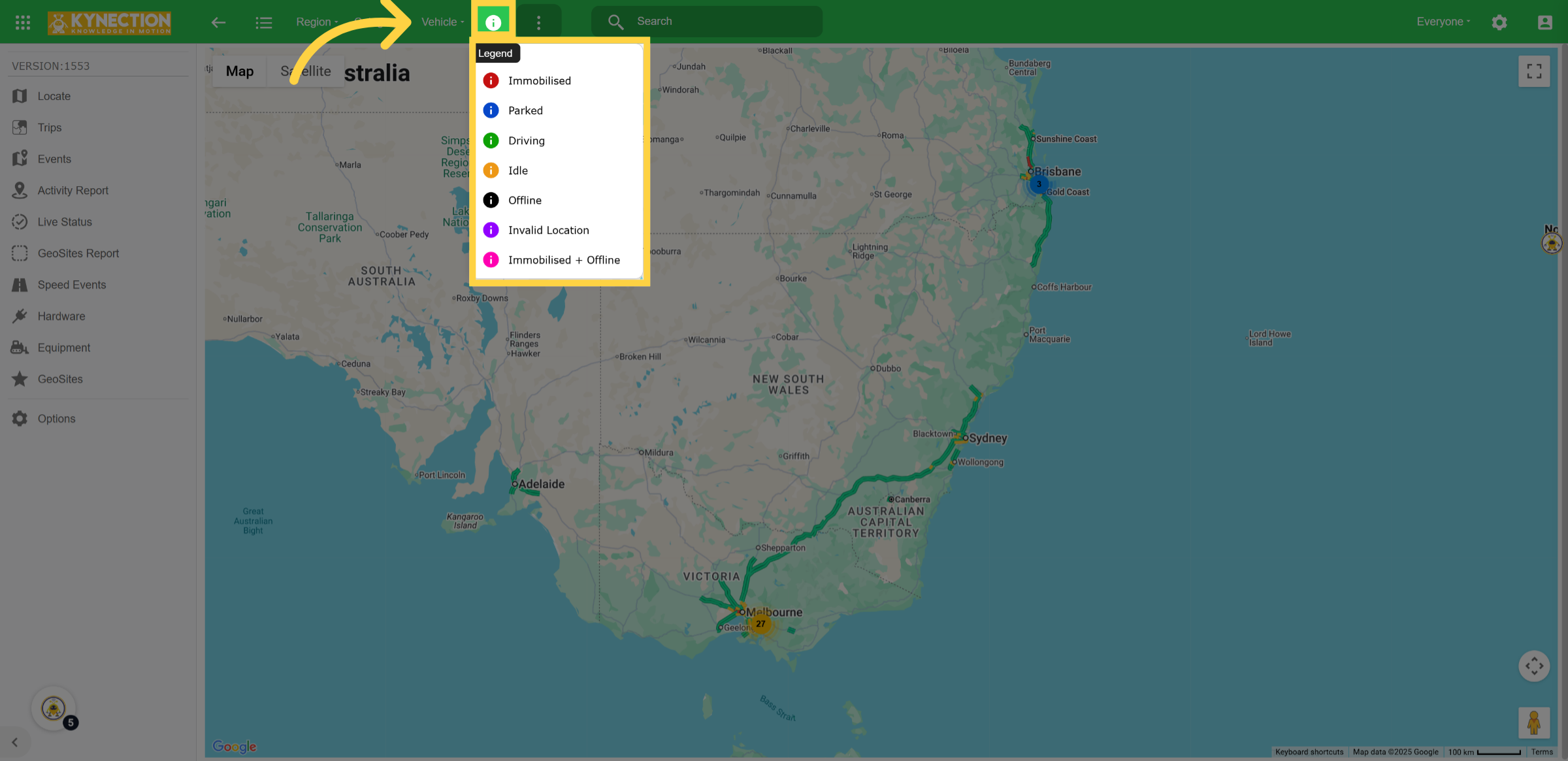Click the Locate map icon

pyautogui.click(x=20, y=96)
